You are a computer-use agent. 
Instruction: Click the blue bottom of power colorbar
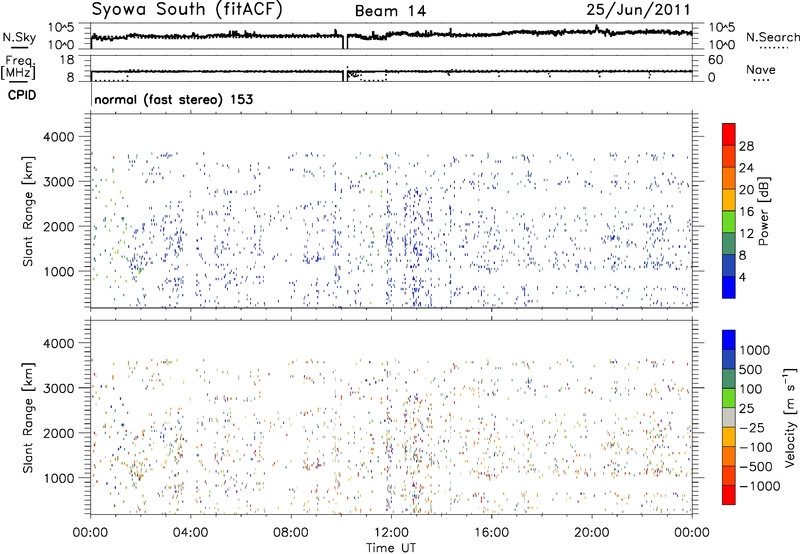[729, 287]
